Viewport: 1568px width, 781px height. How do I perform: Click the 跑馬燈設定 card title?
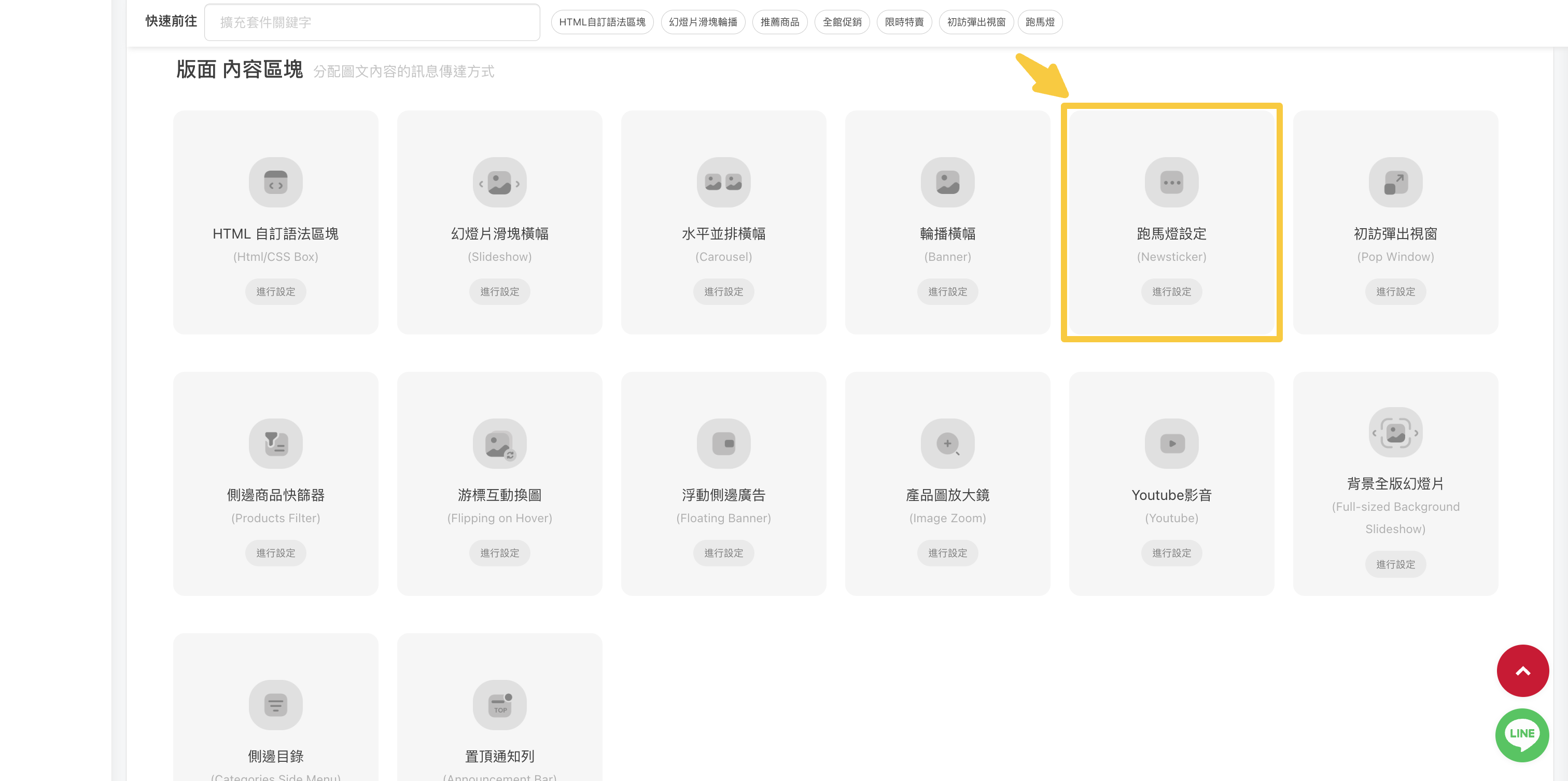[x=1172, y=234]
